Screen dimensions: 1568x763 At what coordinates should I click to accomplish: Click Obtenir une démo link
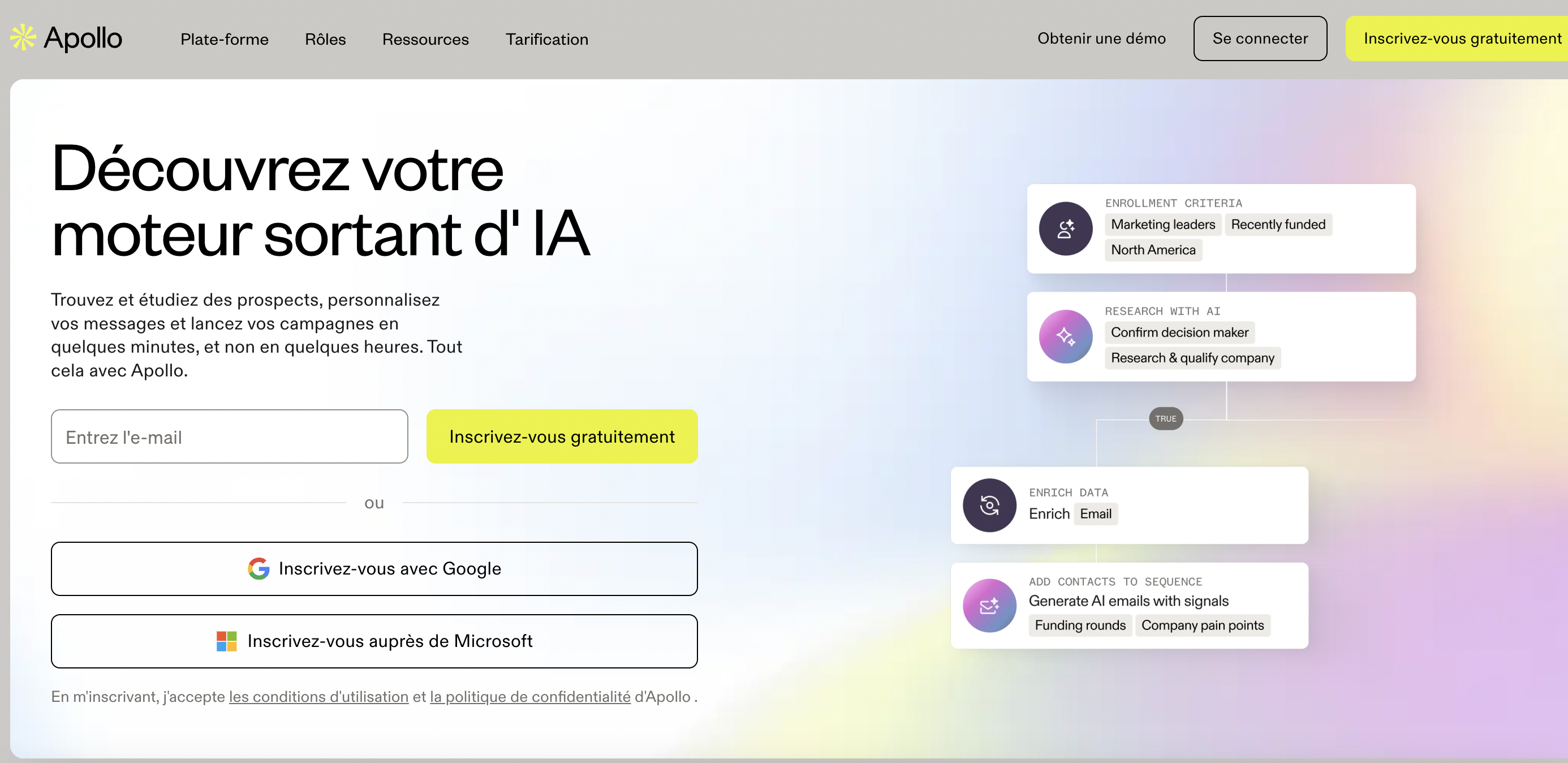click(1101, 38)
